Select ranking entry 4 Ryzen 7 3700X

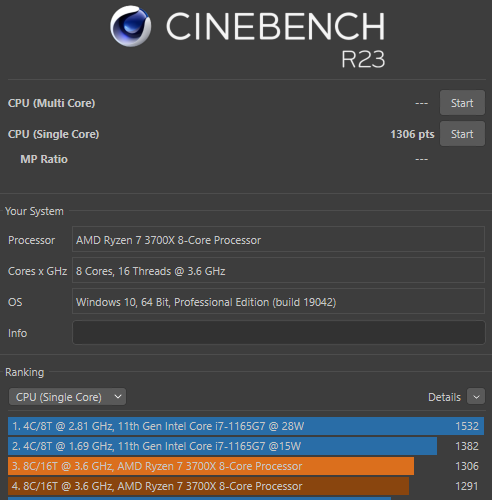point(246,486)
